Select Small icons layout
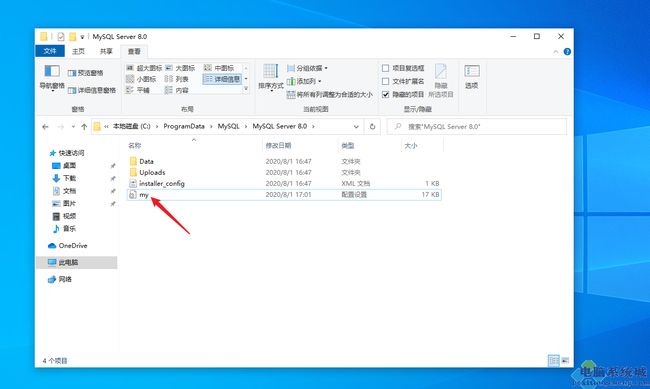The width and height of the screenshot is (650, 389). click(x=141, y=79)
